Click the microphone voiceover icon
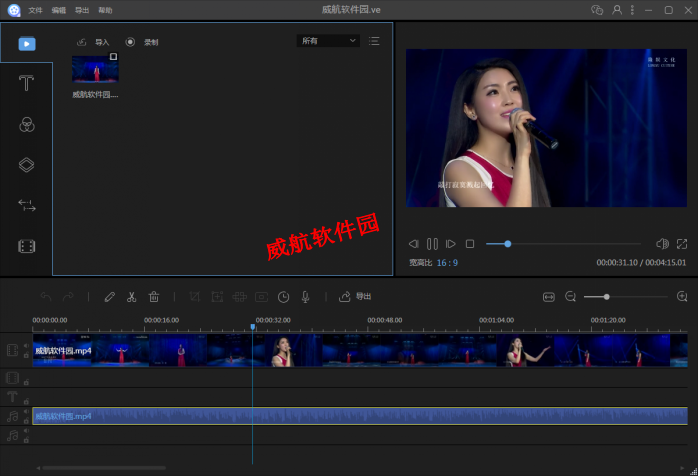The width and height of the screenshot is (698, 476). click(306, 297)
